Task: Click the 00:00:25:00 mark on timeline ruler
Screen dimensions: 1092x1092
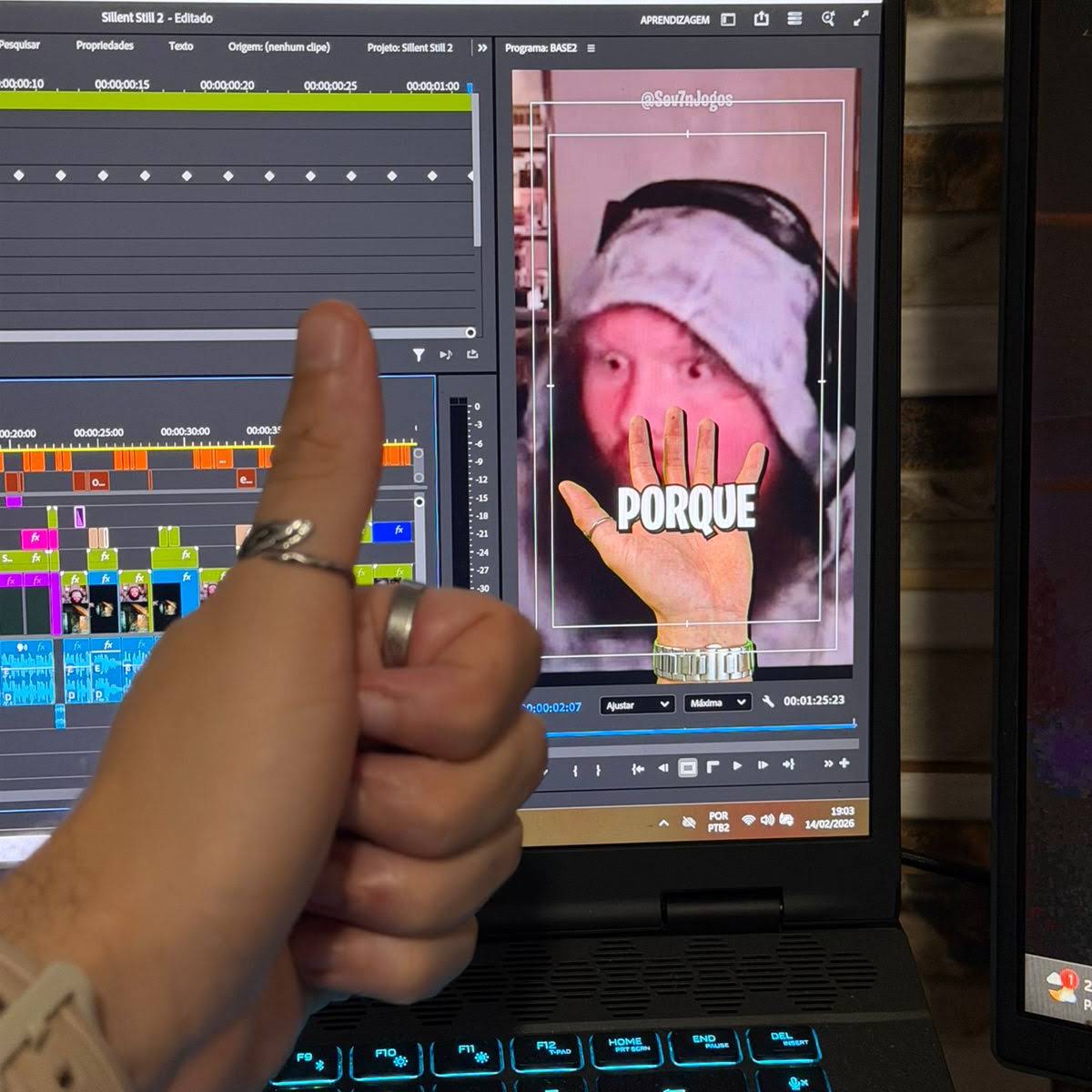Action: coord(98,433)
